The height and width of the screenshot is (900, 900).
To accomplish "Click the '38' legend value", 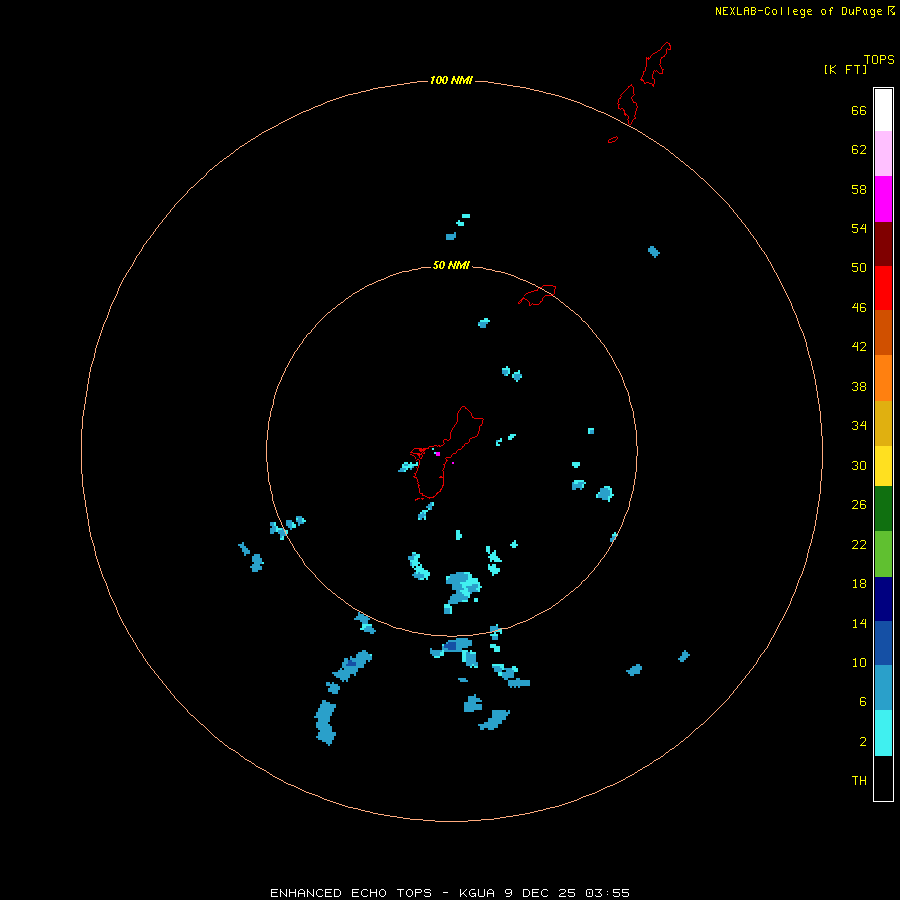I will click(859, 386).
